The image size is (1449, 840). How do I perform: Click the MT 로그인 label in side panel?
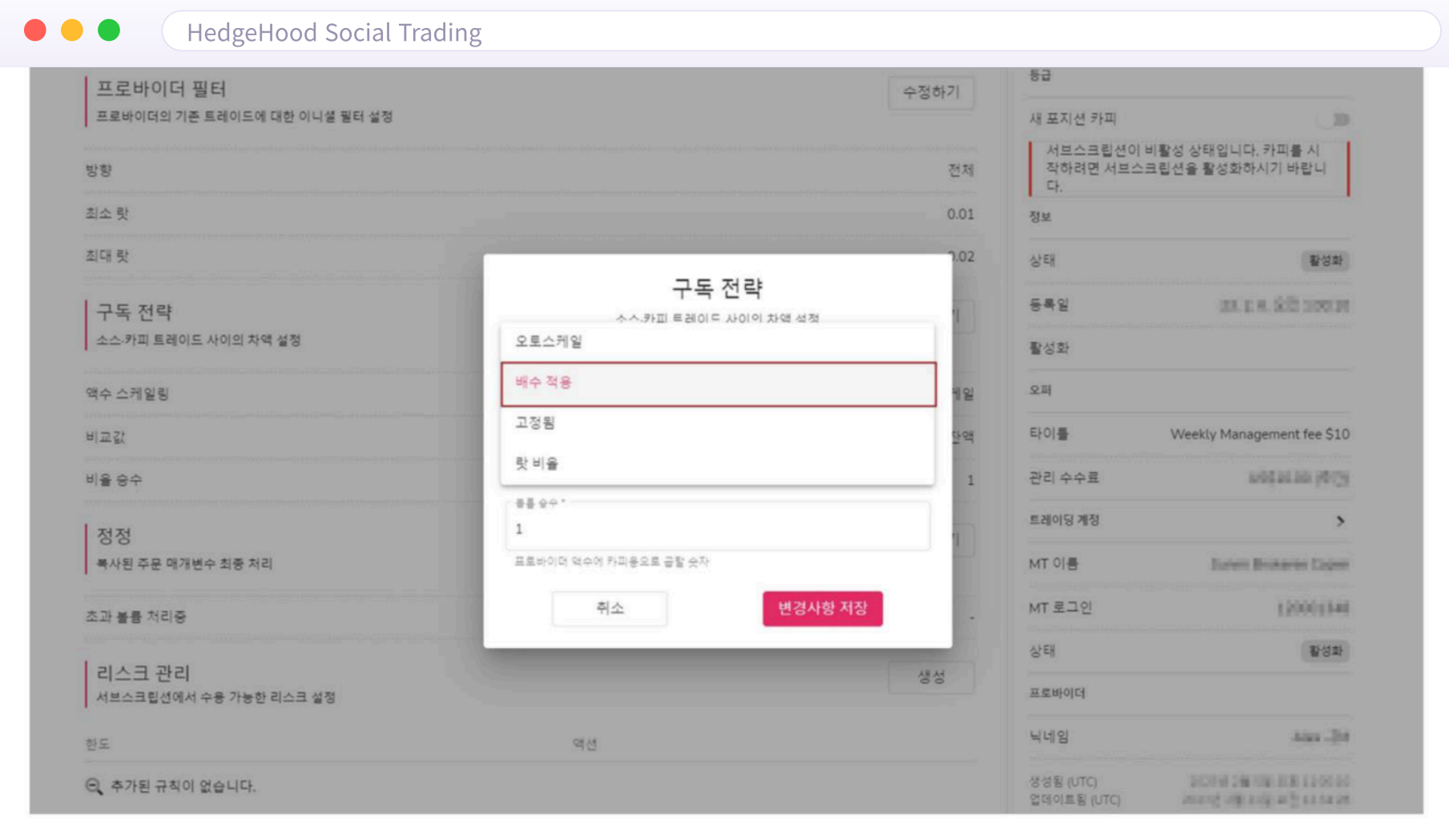click(1061, 608)
